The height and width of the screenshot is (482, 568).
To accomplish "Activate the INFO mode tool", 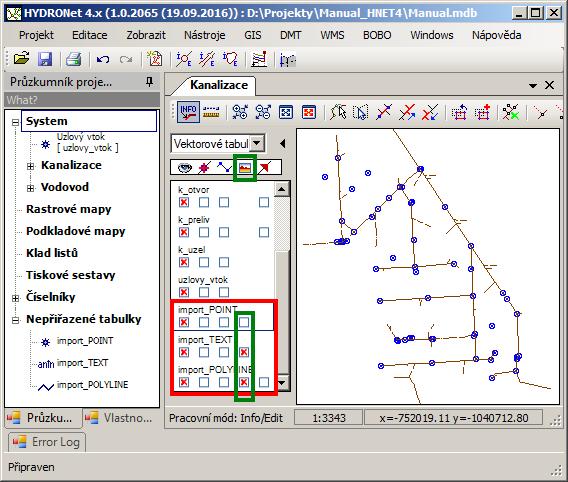I will (188, 112).
